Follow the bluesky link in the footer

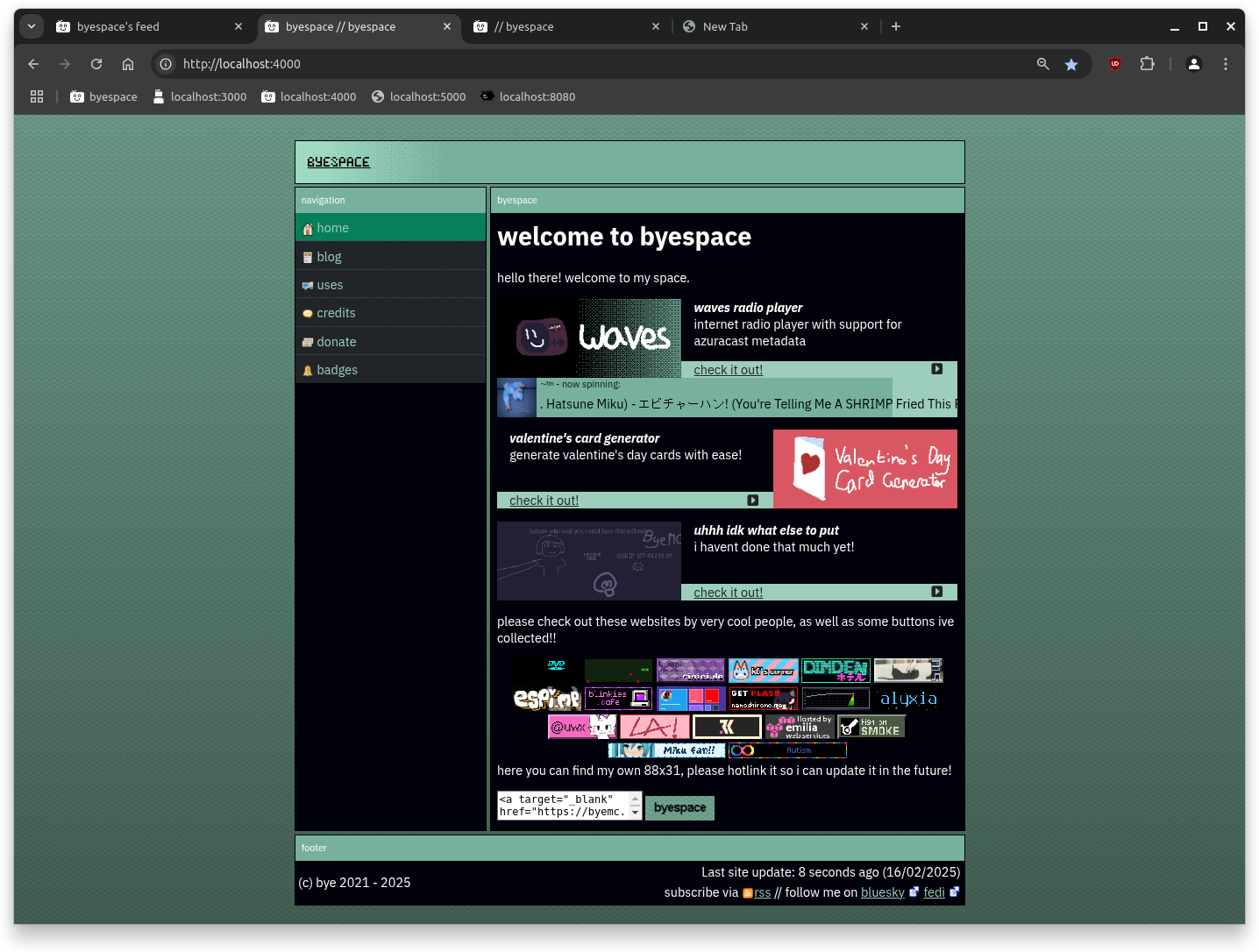point(883,892)
